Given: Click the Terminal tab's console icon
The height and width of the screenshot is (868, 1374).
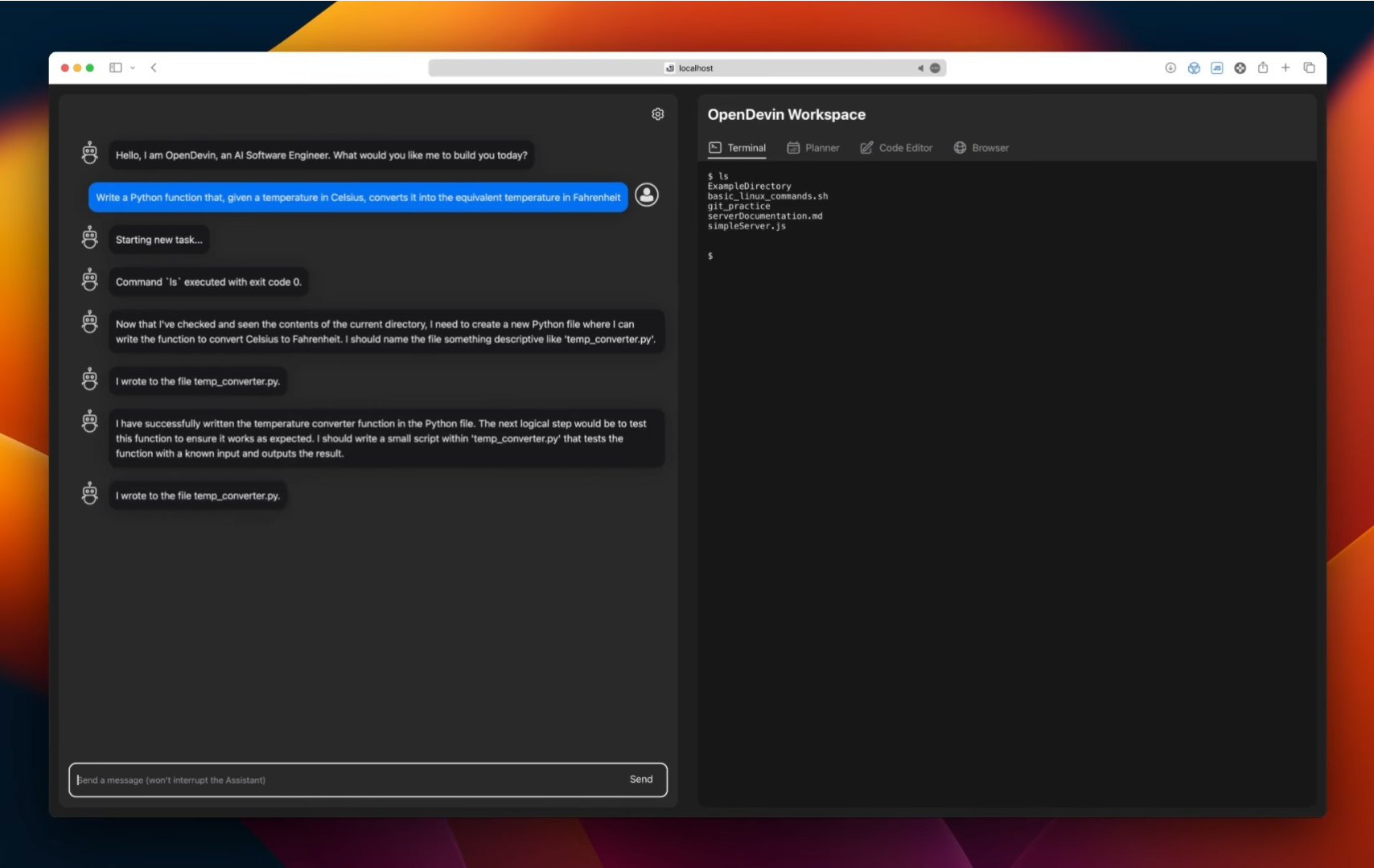Looking at the screenshot, I should (x=715, y=147).
